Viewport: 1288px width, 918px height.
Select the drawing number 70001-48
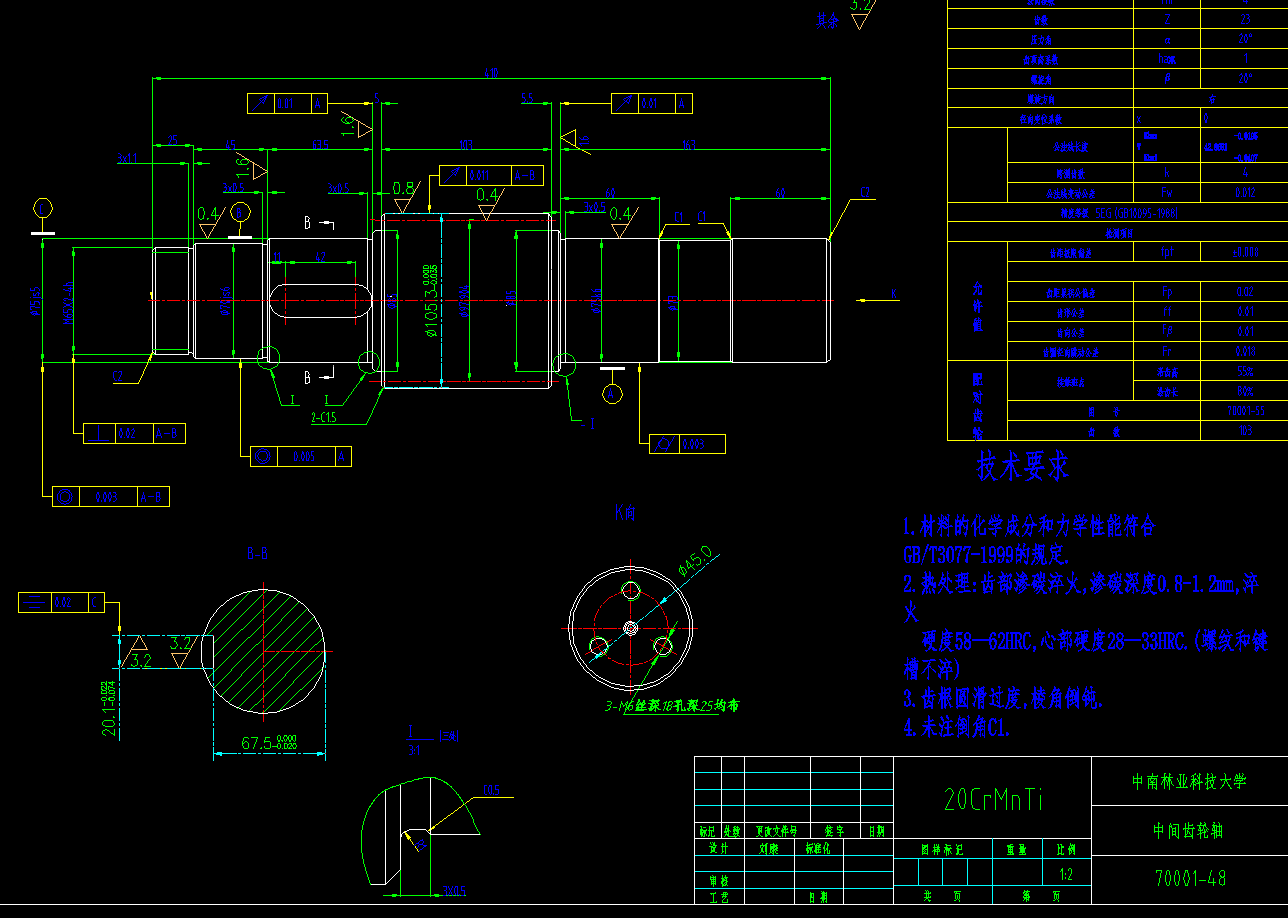(1190, 878)
